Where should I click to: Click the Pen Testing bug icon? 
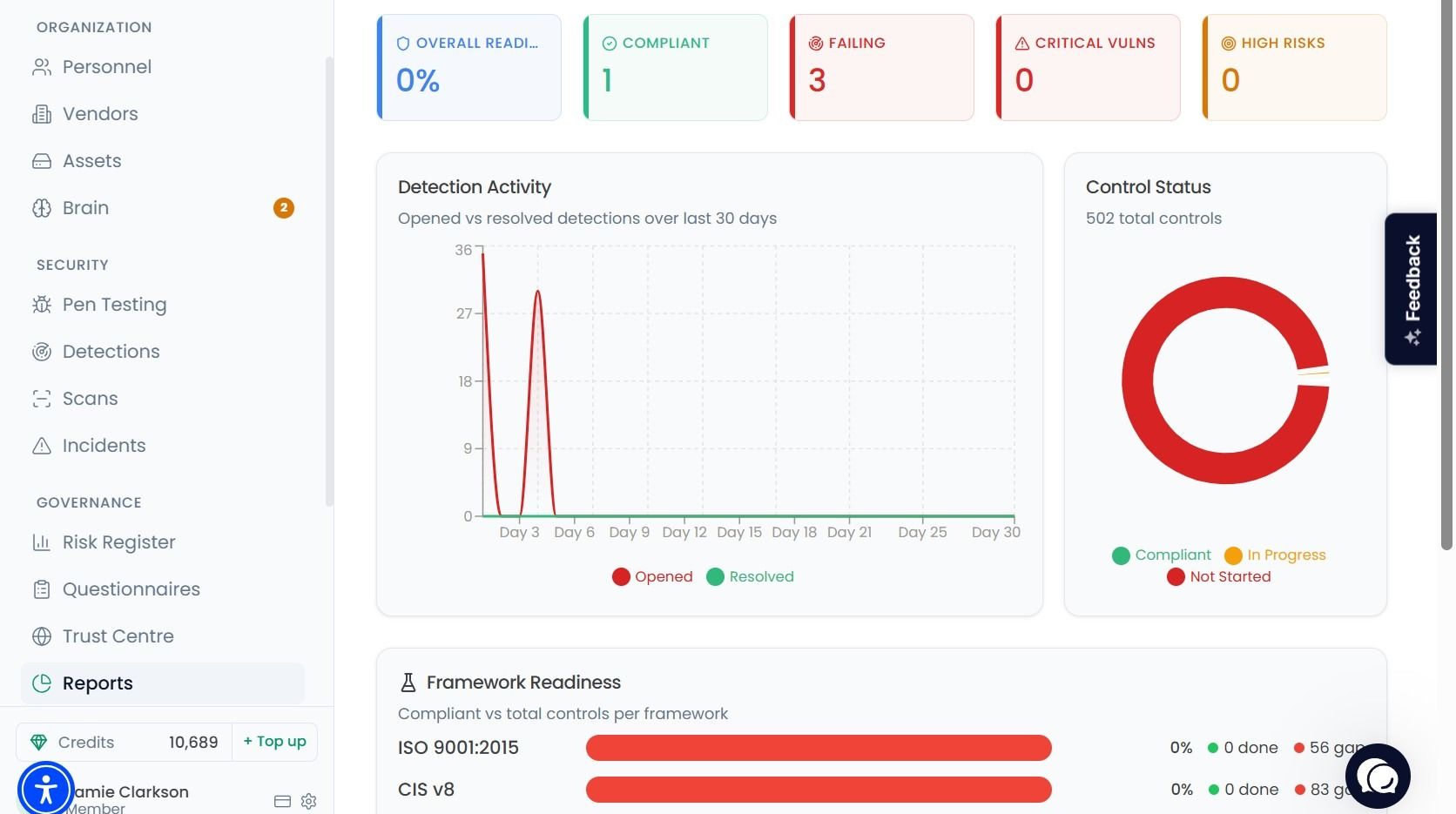point(42,305)
